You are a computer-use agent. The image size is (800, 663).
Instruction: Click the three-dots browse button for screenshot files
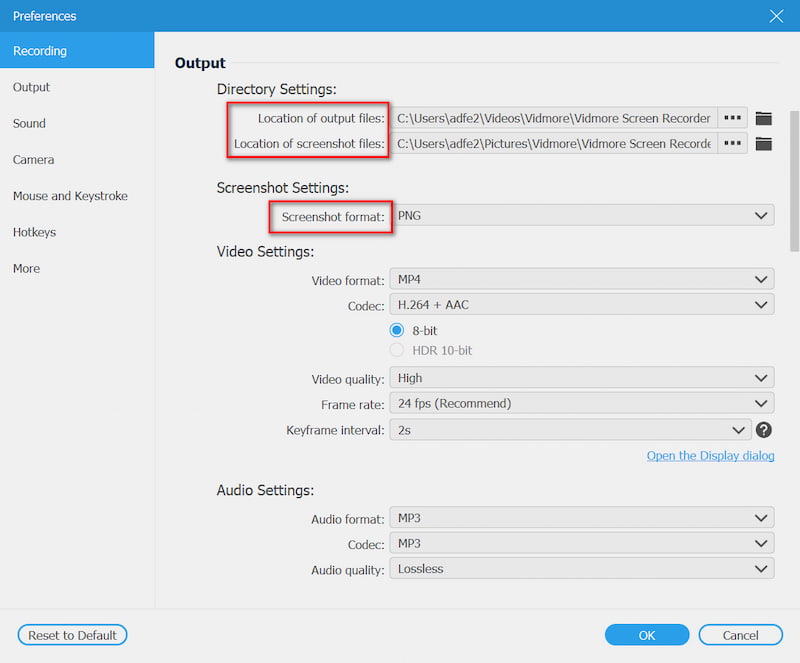(733, 144)
